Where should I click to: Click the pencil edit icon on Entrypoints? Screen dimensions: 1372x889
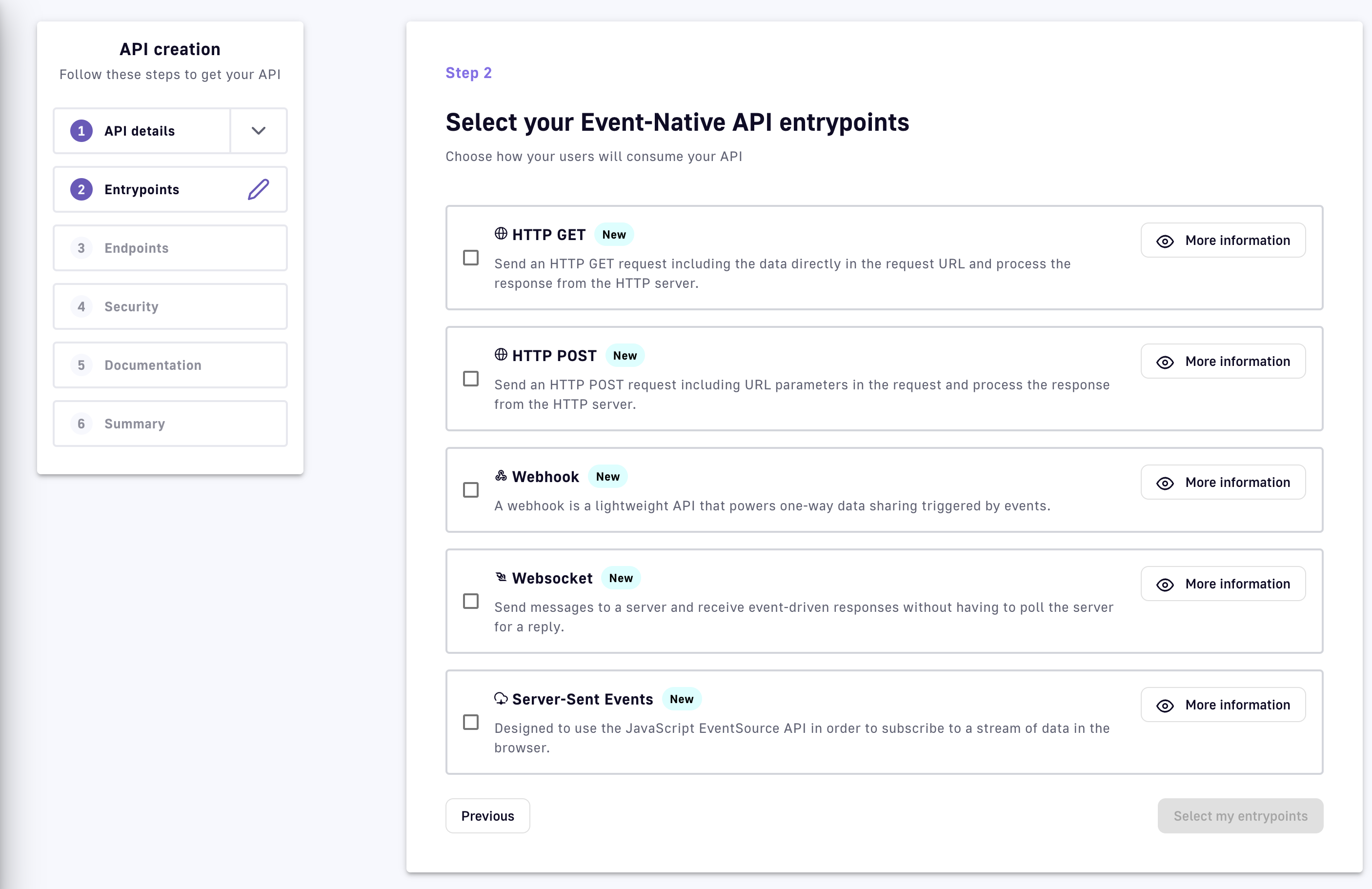click(x=258, y=189)
